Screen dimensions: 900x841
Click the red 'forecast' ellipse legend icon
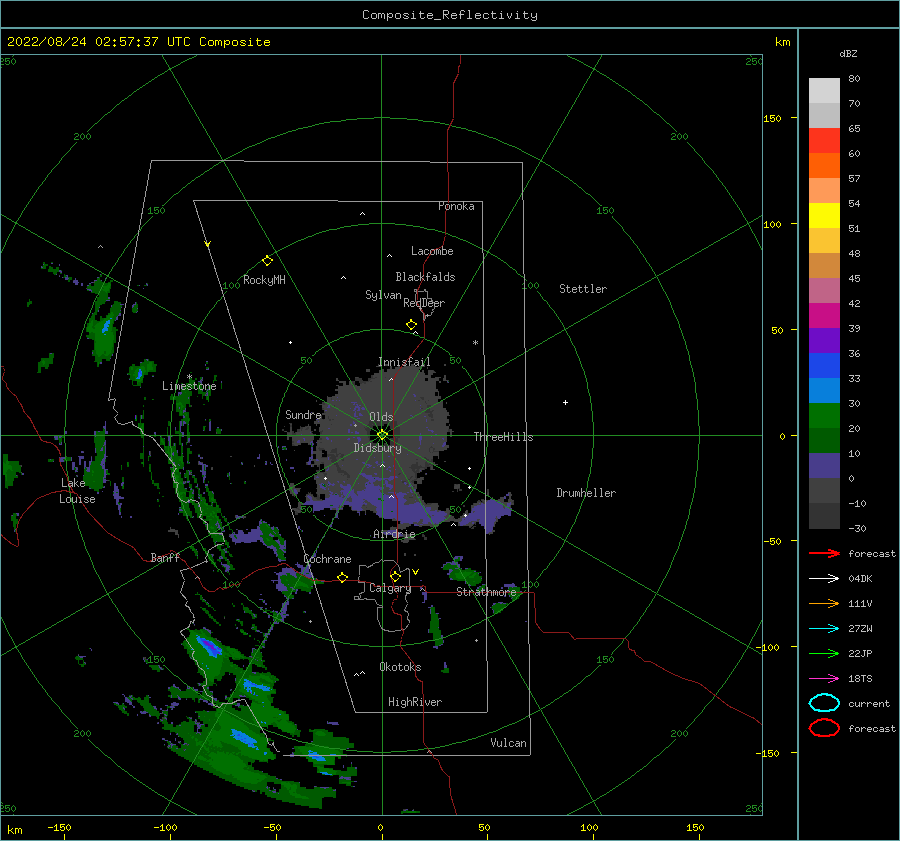coord(824,728)
